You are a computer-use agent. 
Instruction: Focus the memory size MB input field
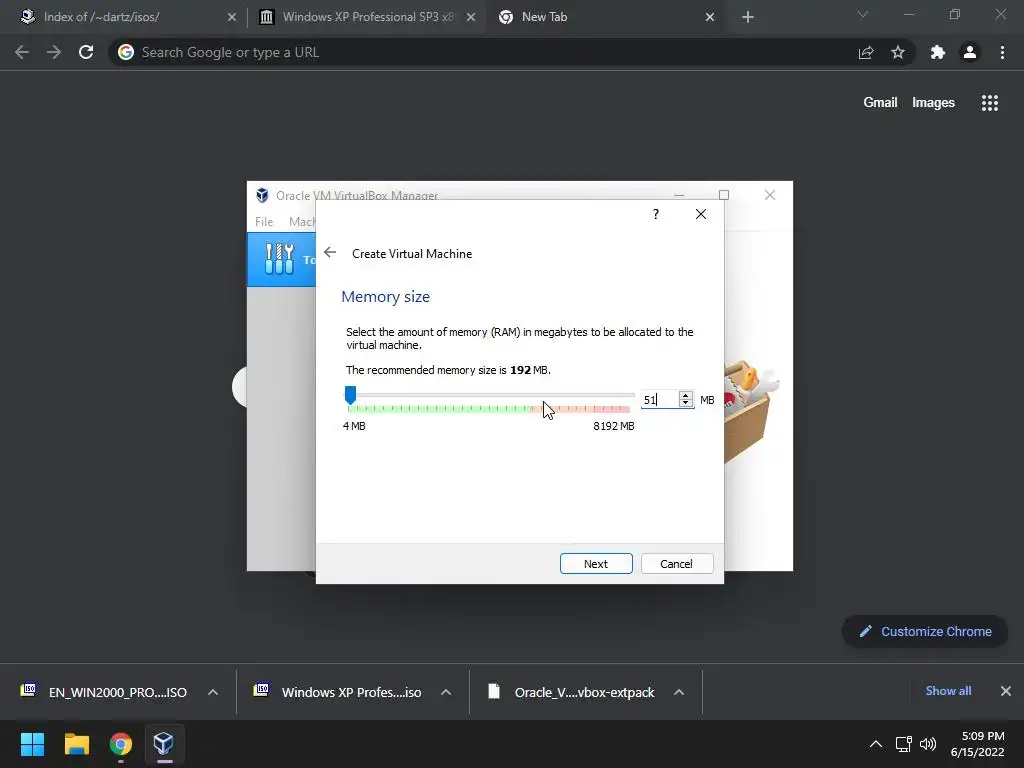pyautogui.click(x=659, y=400)
